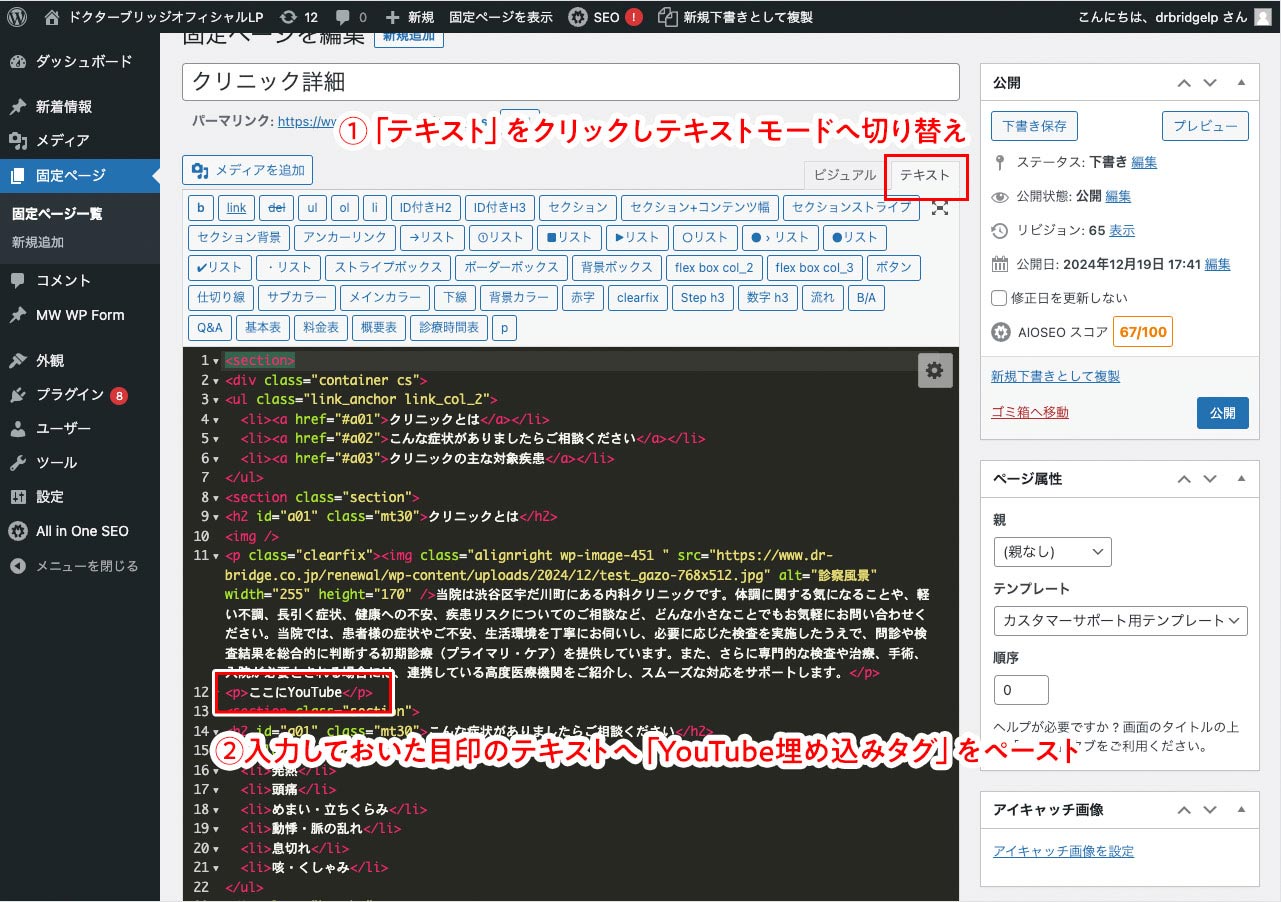Click the SEO gear item in admin bar

coord(605,17)
